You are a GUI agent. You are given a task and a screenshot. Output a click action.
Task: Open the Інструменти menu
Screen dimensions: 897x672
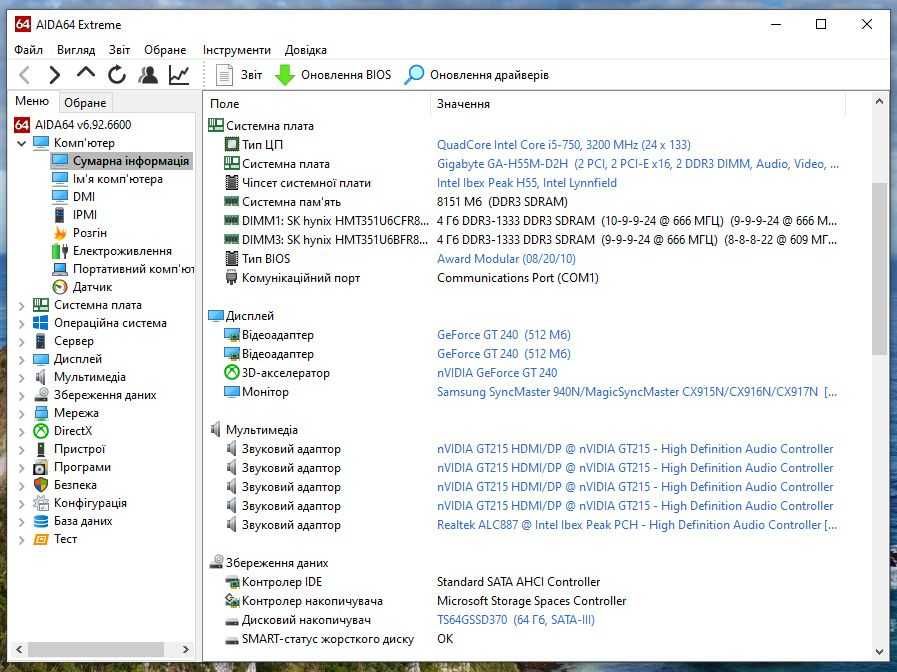[237, 50]
